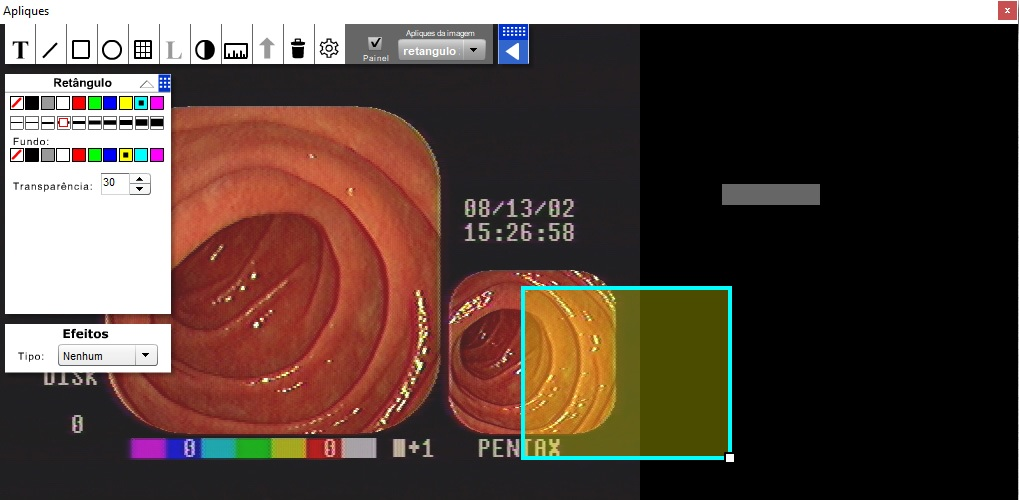Click the Transparência input field
Screen dimensions: 1019x500
pyautogui.click(x=115, y=184)
